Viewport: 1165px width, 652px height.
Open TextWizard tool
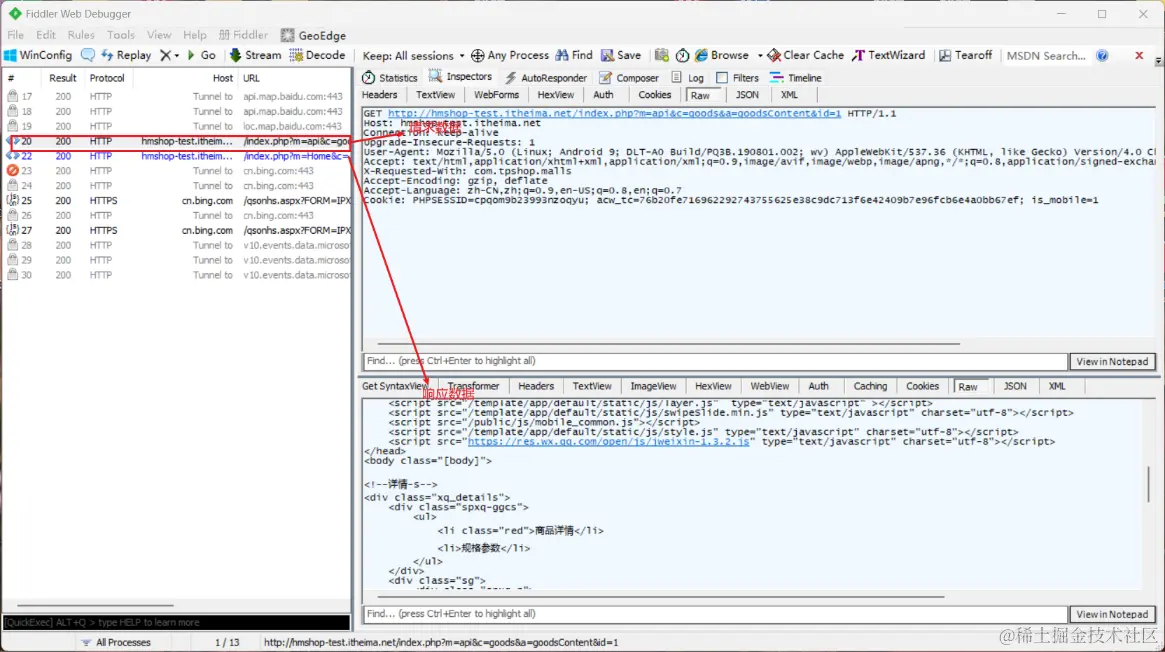click(889, 55)
